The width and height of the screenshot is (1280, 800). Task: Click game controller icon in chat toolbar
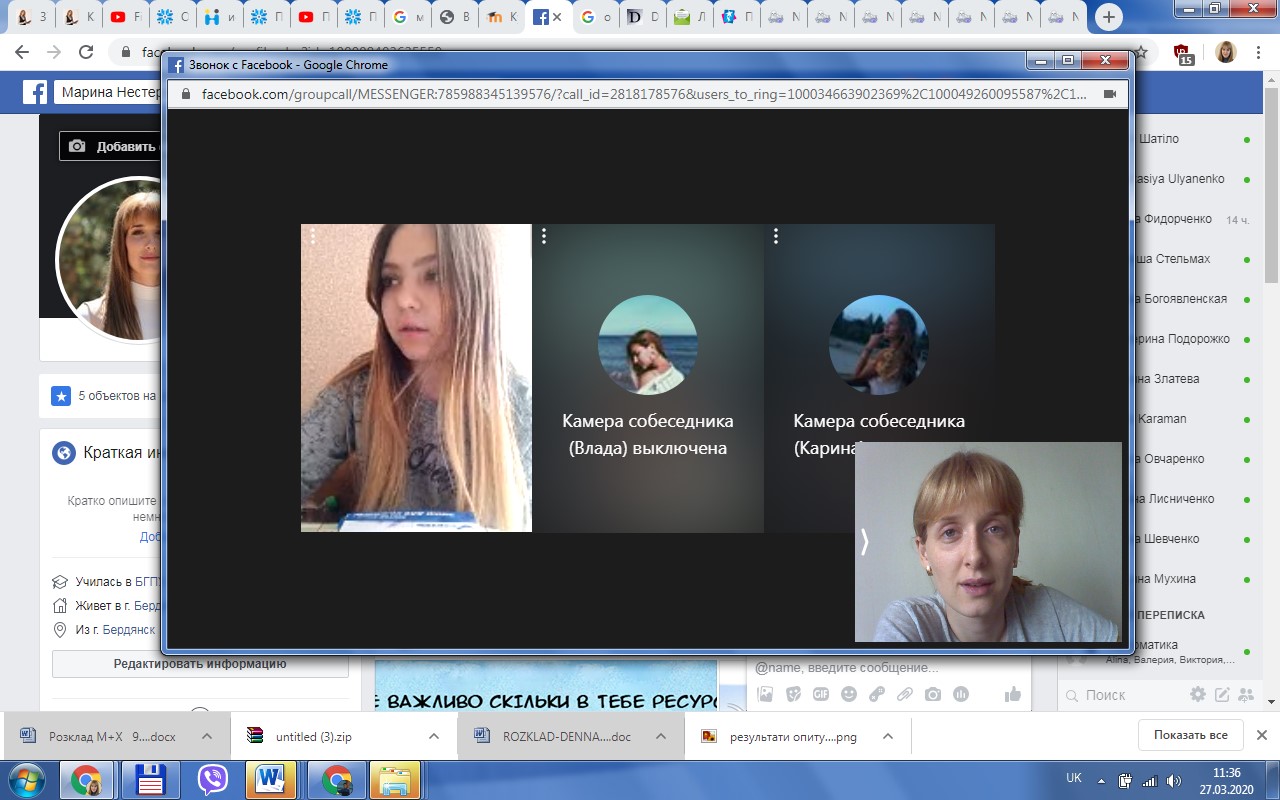(x=877, y=694)
